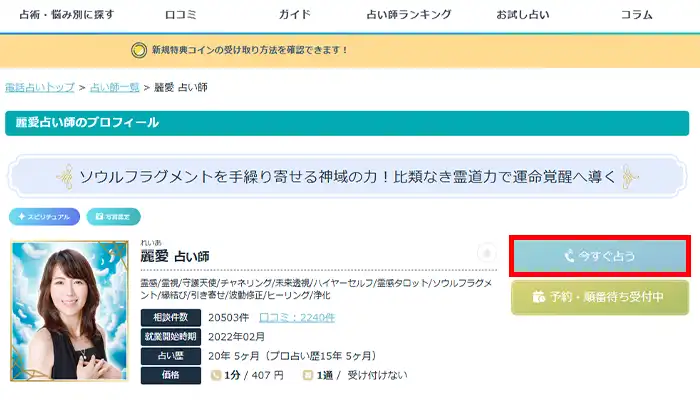Click the coin icon in yellow banner
This screenshot has width=700, height=400.
click(139, 49)
